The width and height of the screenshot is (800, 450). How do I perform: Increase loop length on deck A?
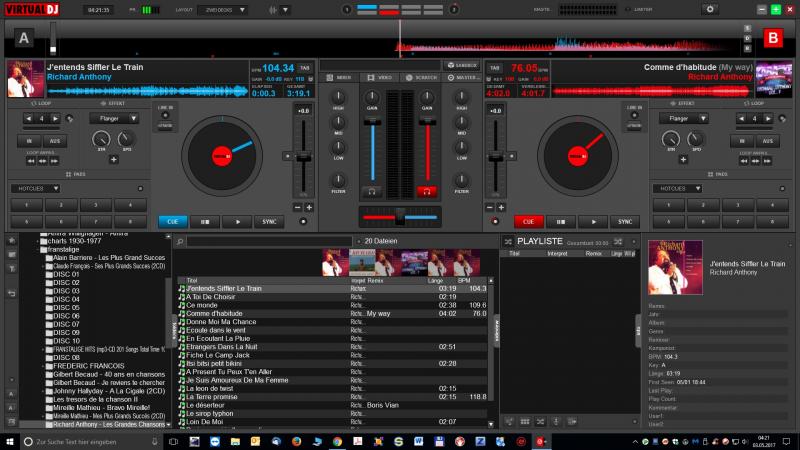click(55, 118)
